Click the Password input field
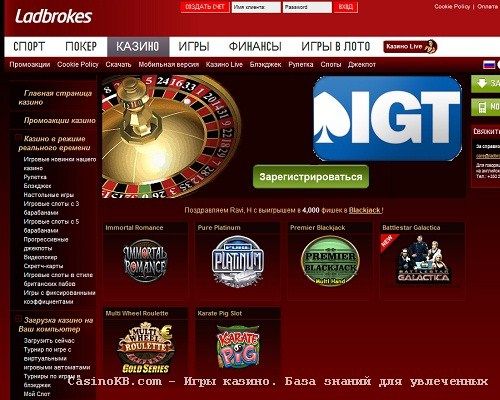 point(307,7)
